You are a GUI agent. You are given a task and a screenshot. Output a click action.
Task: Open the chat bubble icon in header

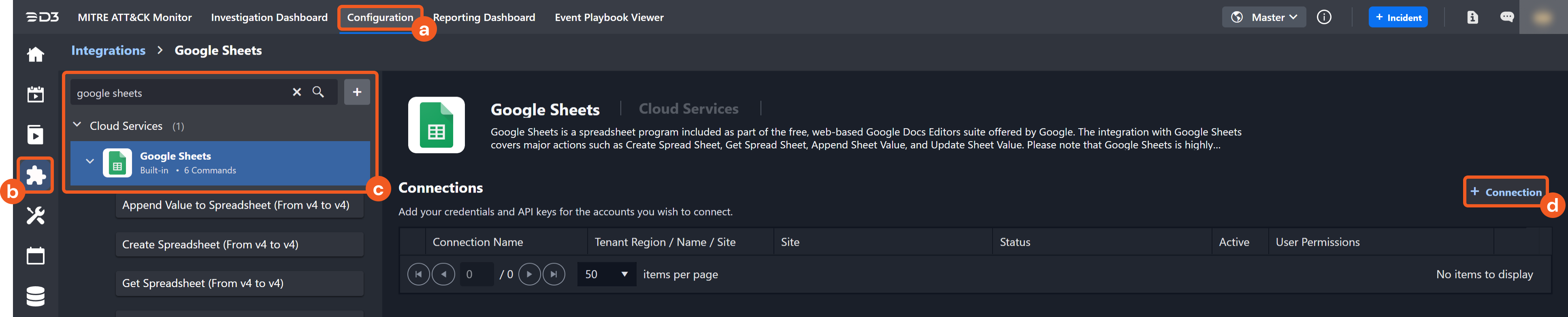coord(1506,18)
